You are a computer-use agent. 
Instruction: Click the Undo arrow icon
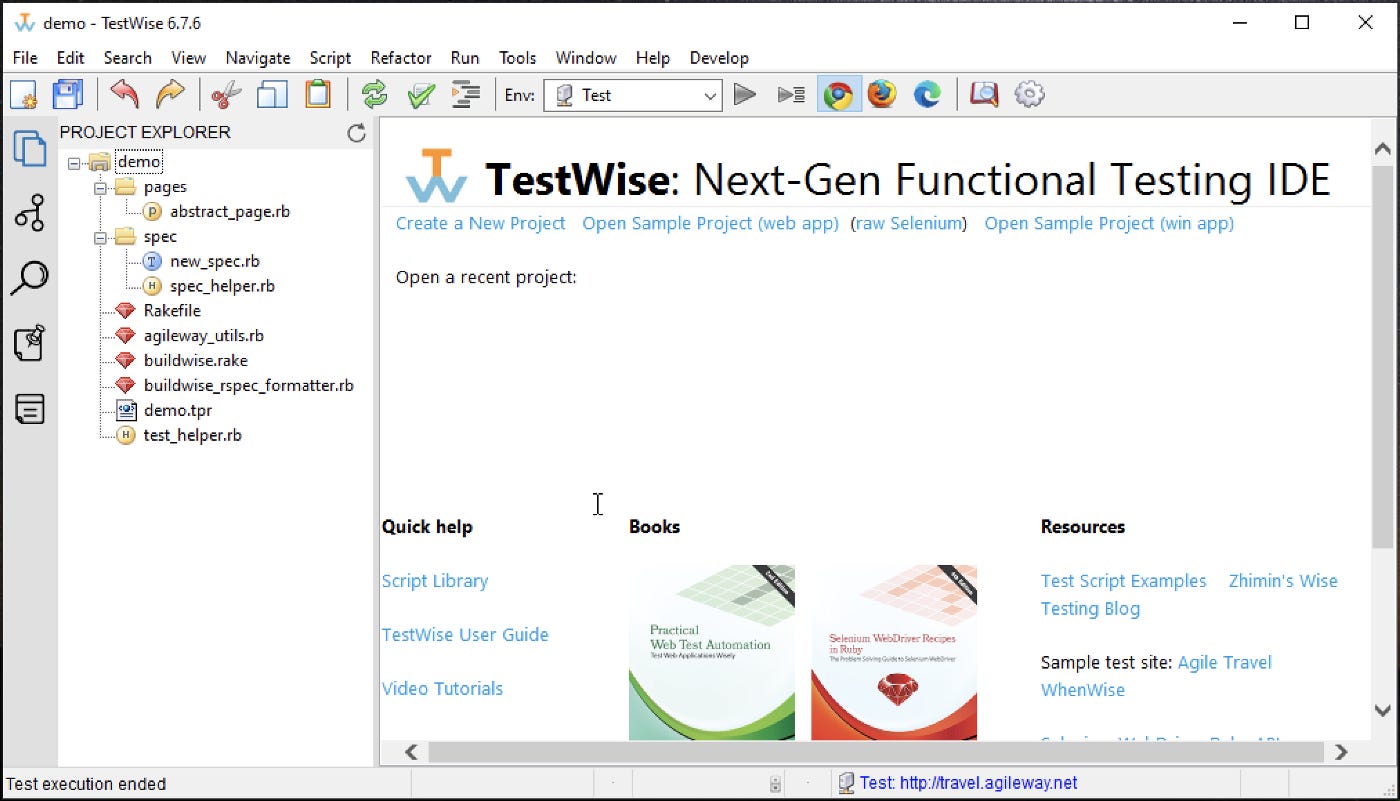[125, 95]
